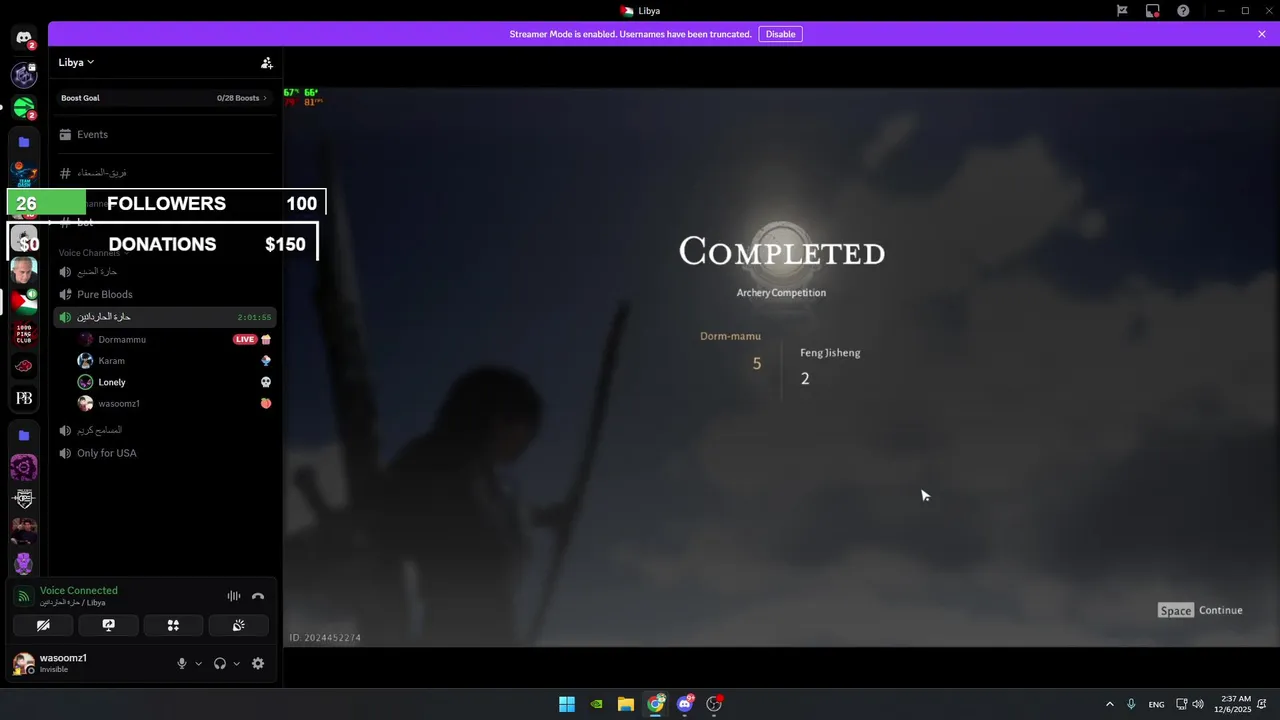
Task: Open the Libya flag server icon
Action: (24, 301)
